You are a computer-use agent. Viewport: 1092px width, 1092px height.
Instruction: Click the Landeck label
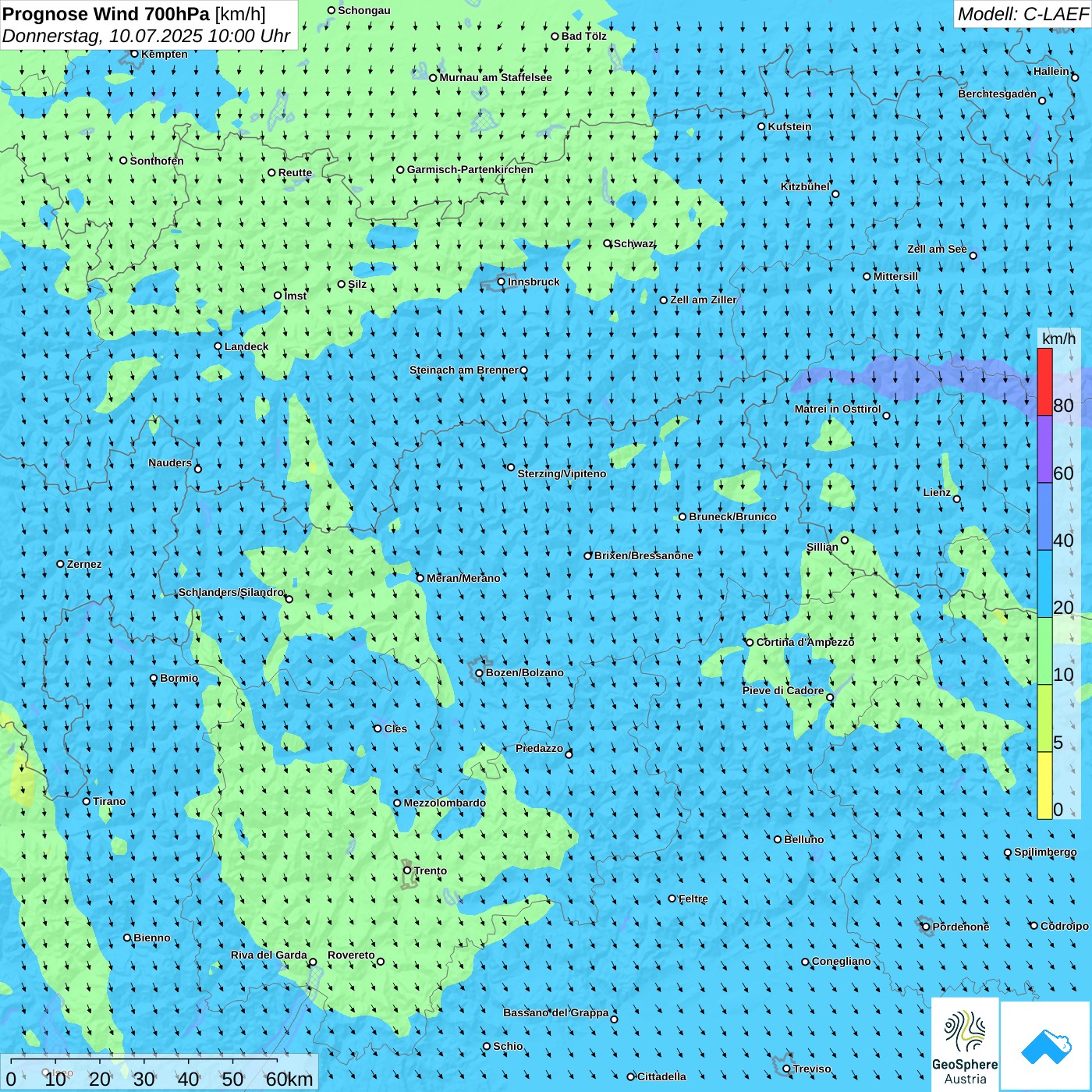(246, 346)
